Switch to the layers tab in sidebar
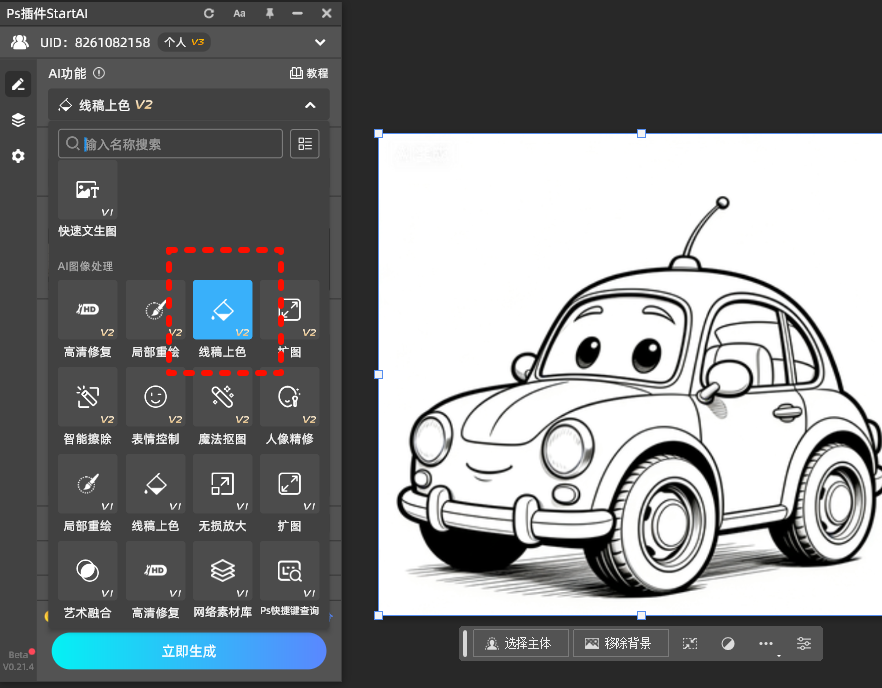Screen dimensions: 882x688 18,120
